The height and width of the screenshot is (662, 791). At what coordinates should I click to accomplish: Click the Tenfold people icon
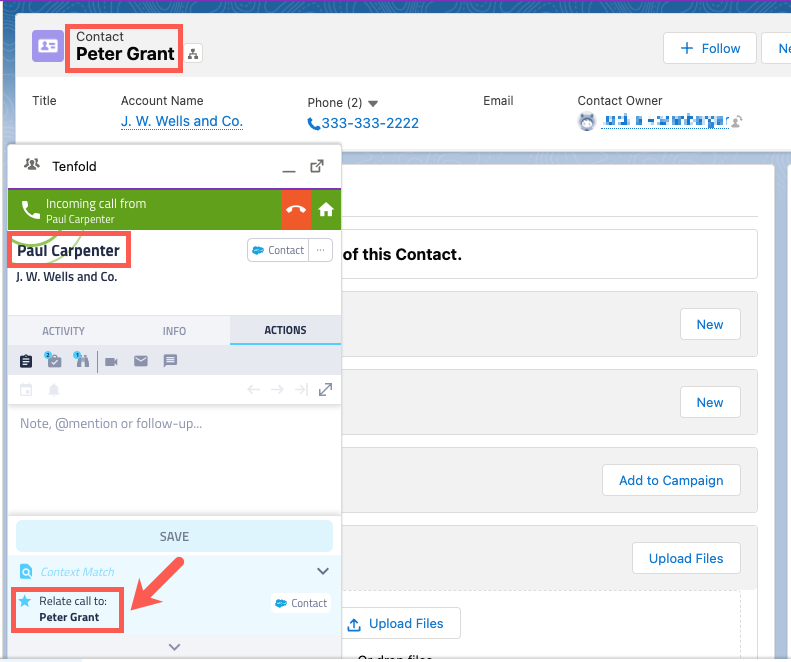pyautogui.click(x=32, y=164)
